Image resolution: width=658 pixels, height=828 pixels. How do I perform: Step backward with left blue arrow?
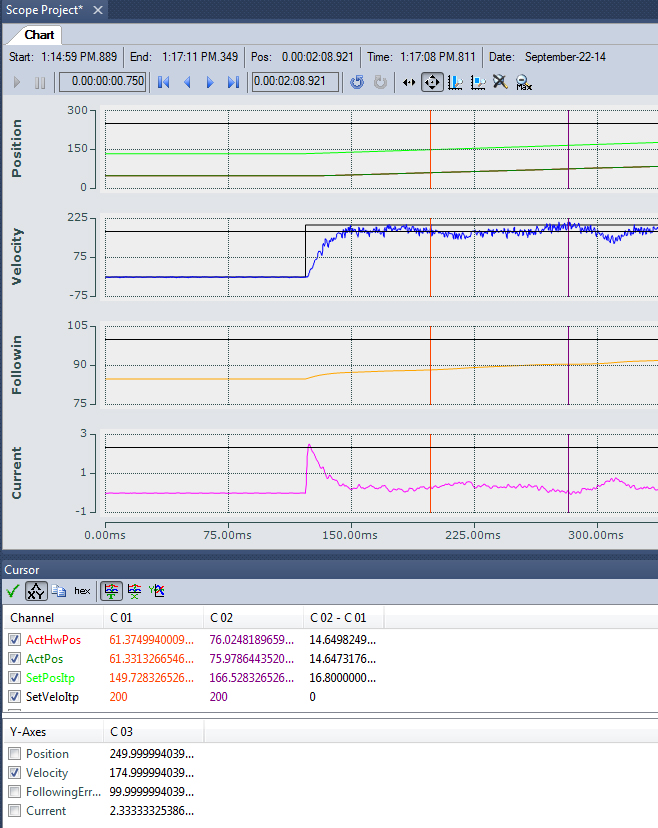coord(187,82)
